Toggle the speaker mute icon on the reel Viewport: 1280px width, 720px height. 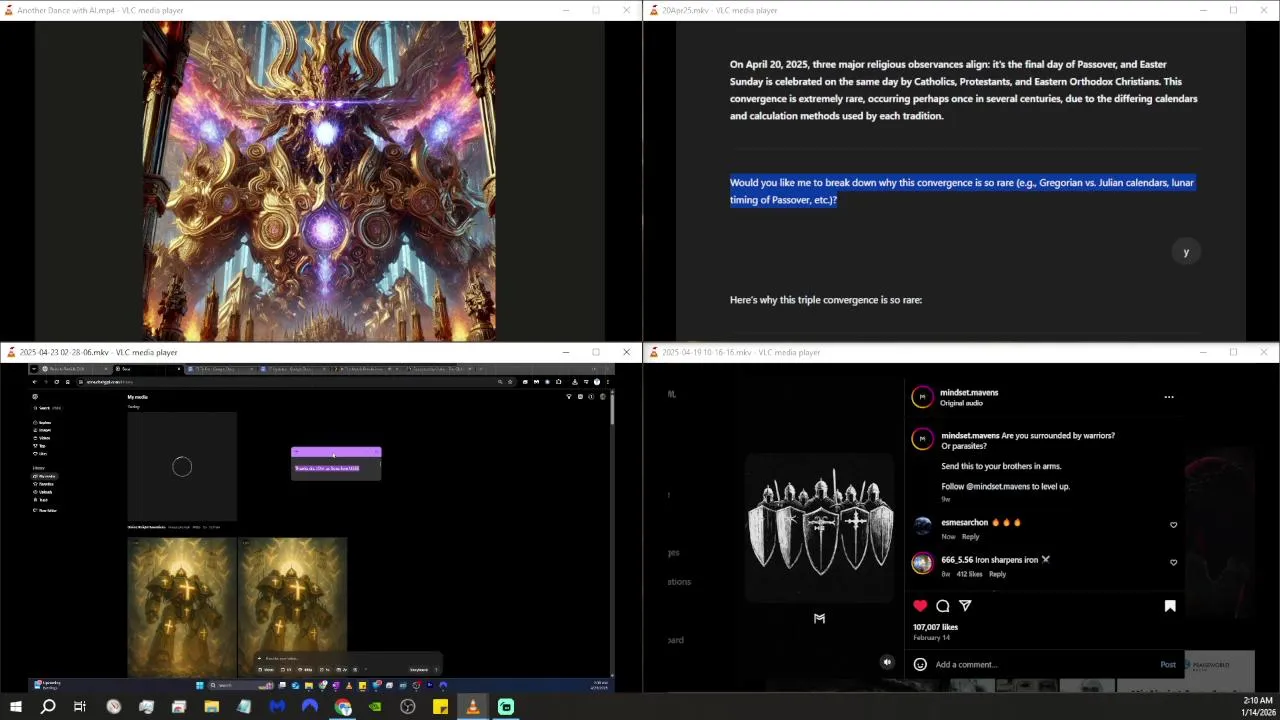(x=887, y=662)
